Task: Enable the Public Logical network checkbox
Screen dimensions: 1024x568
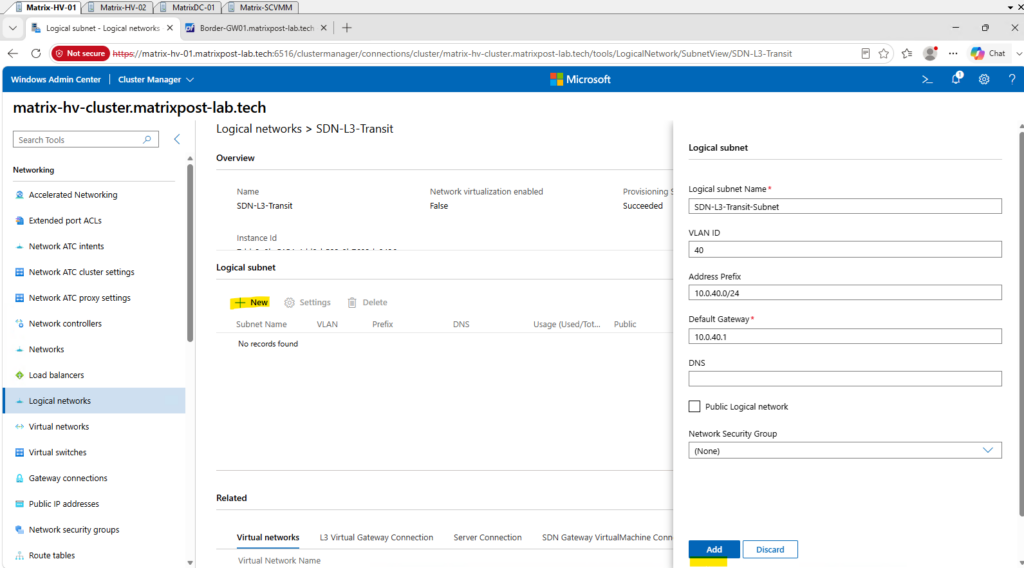Action: tap(694, 406)
